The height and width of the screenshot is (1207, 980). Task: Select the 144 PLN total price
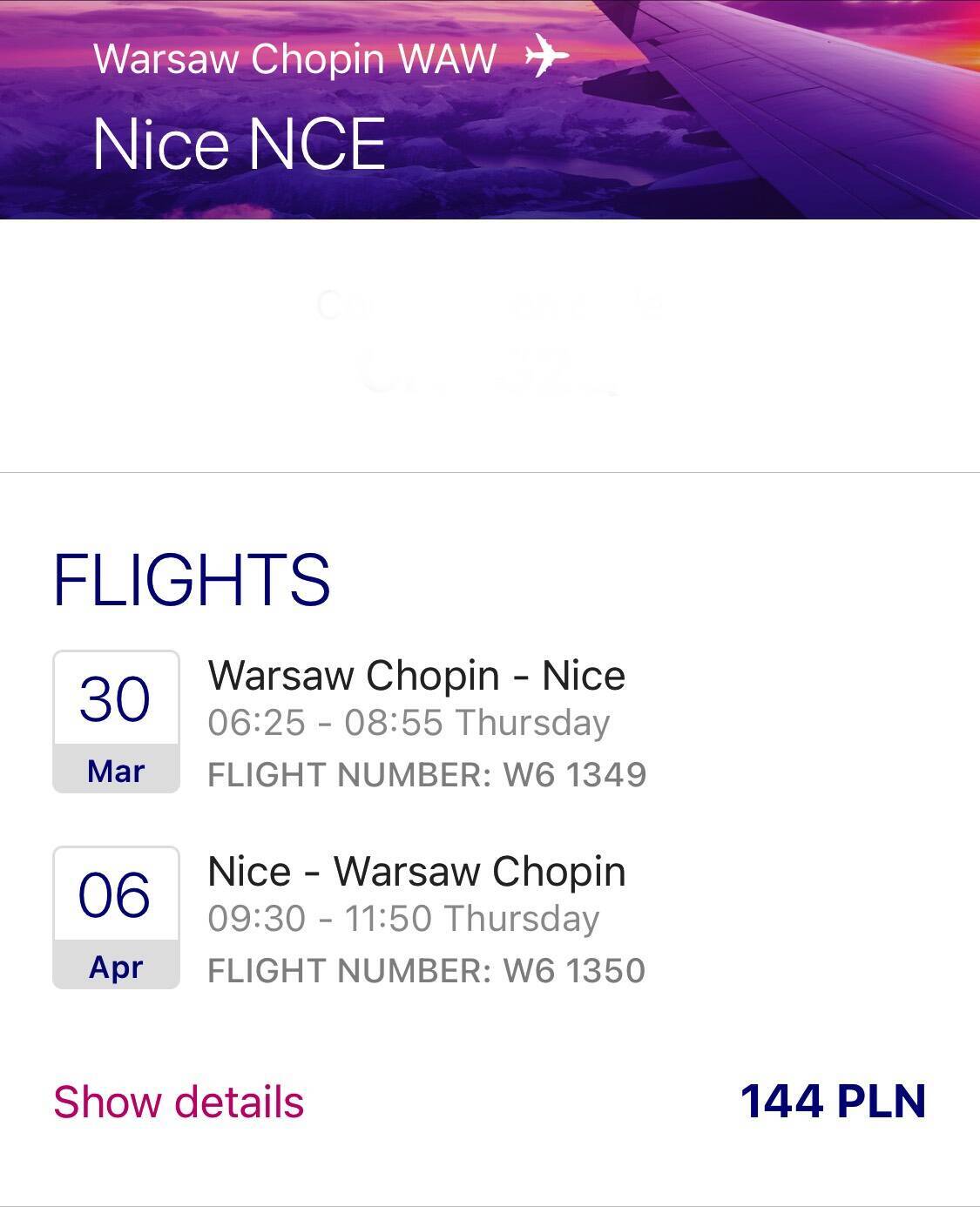point(833,1101)
